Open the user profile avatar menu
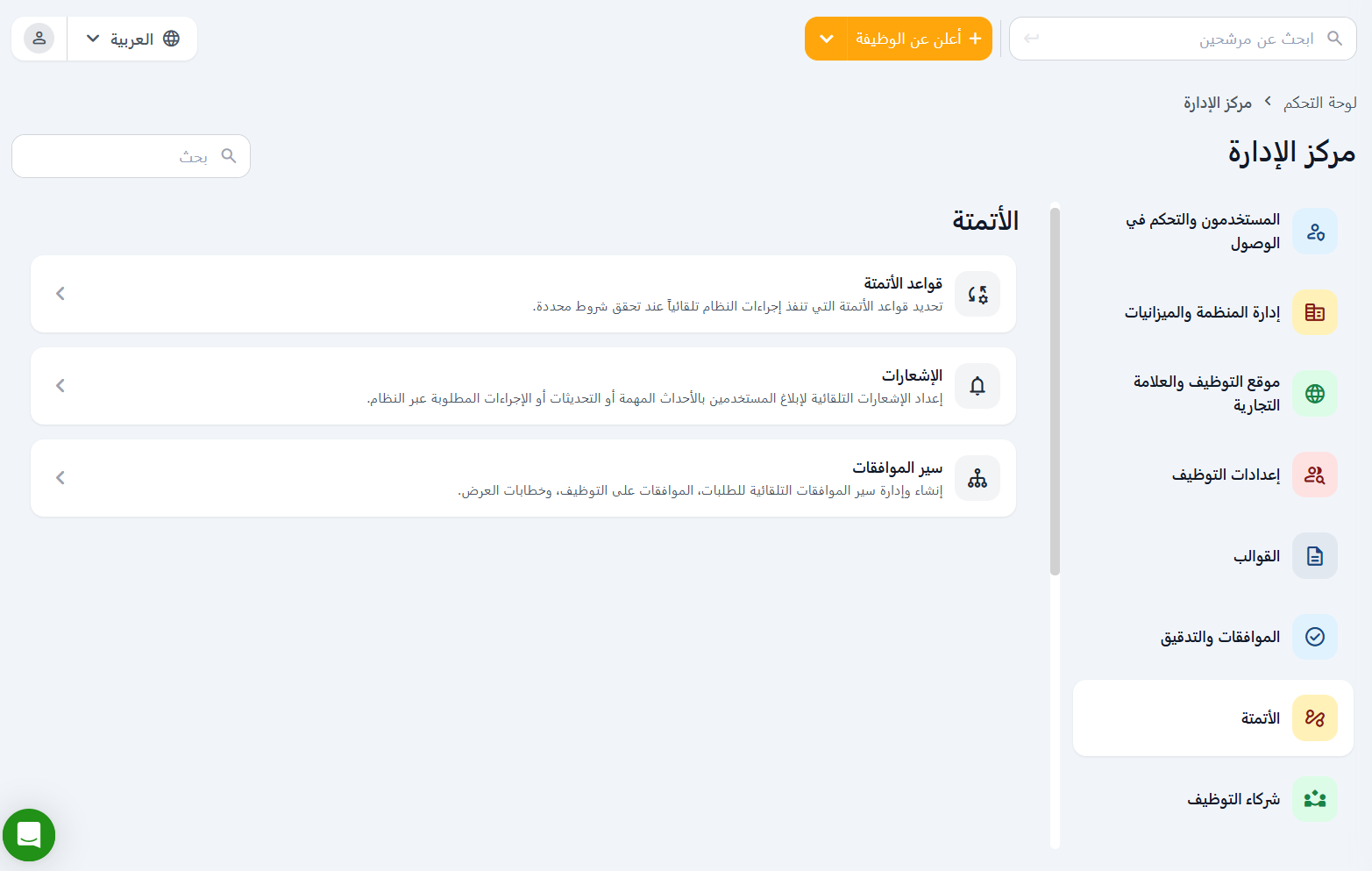 (39, 39)
